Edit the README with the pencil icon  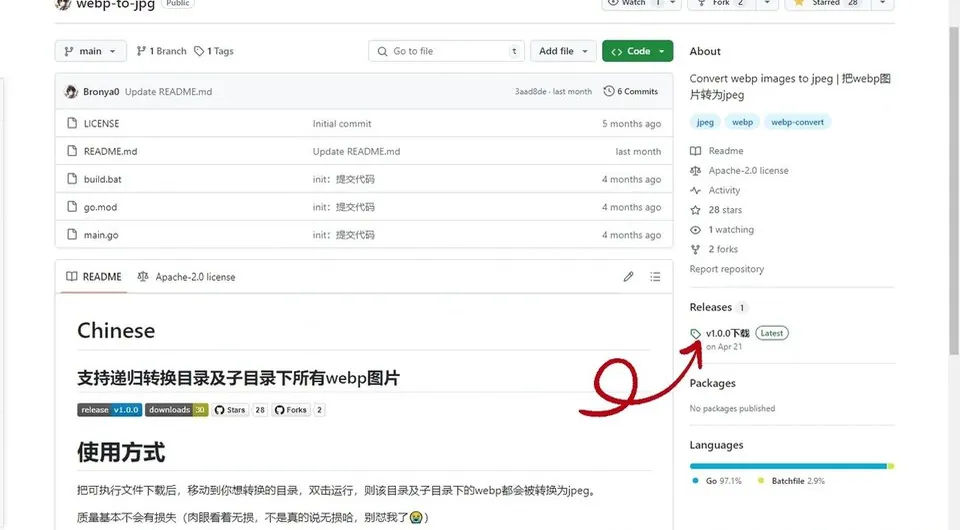(x=628, y=277)
